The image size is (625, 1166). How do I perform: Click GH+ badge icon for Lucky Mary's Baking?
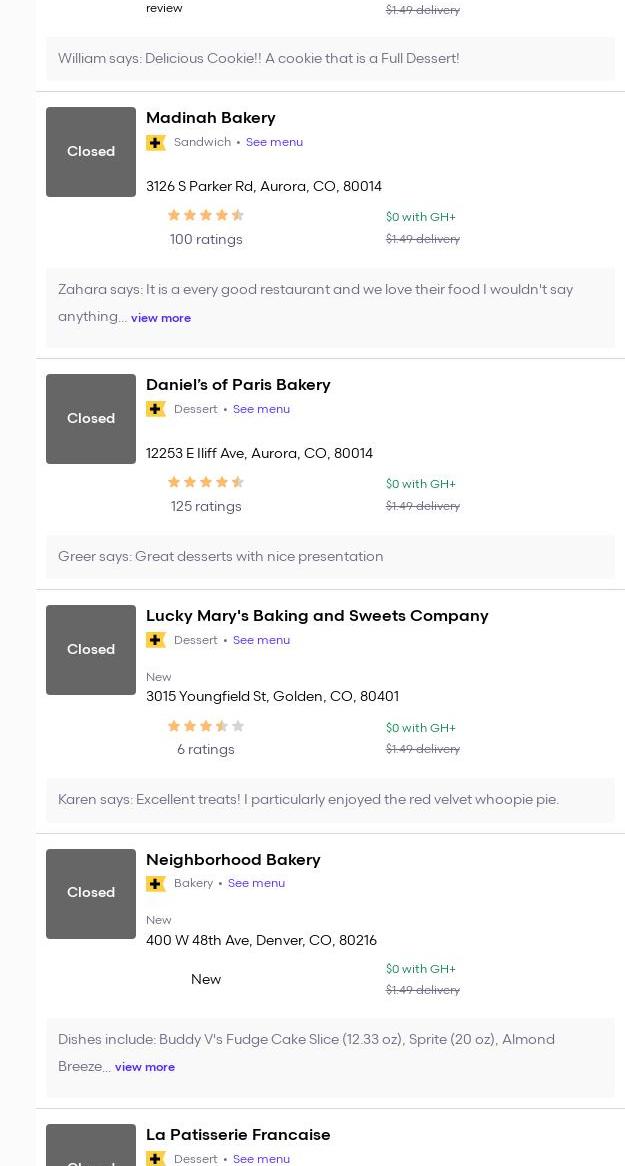[156, 640]
